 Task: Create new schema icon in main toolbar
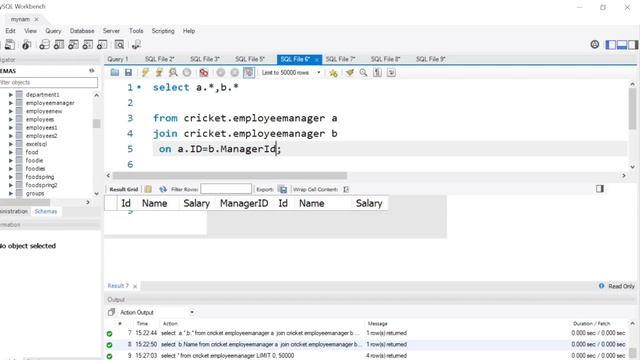[44, 44]
